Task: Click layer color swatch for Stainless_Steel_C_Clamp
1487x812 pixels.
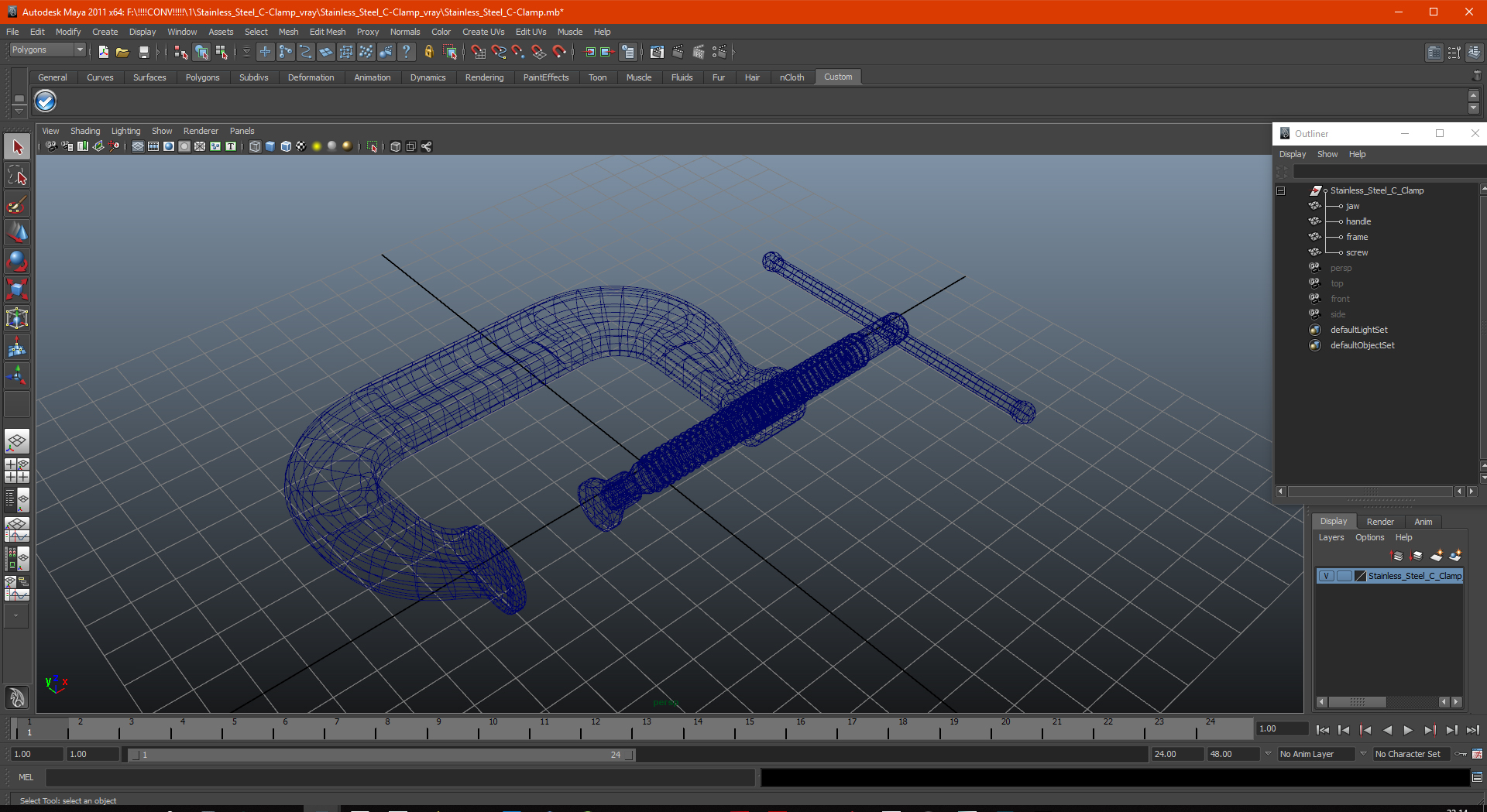Action: [1361, 576]
